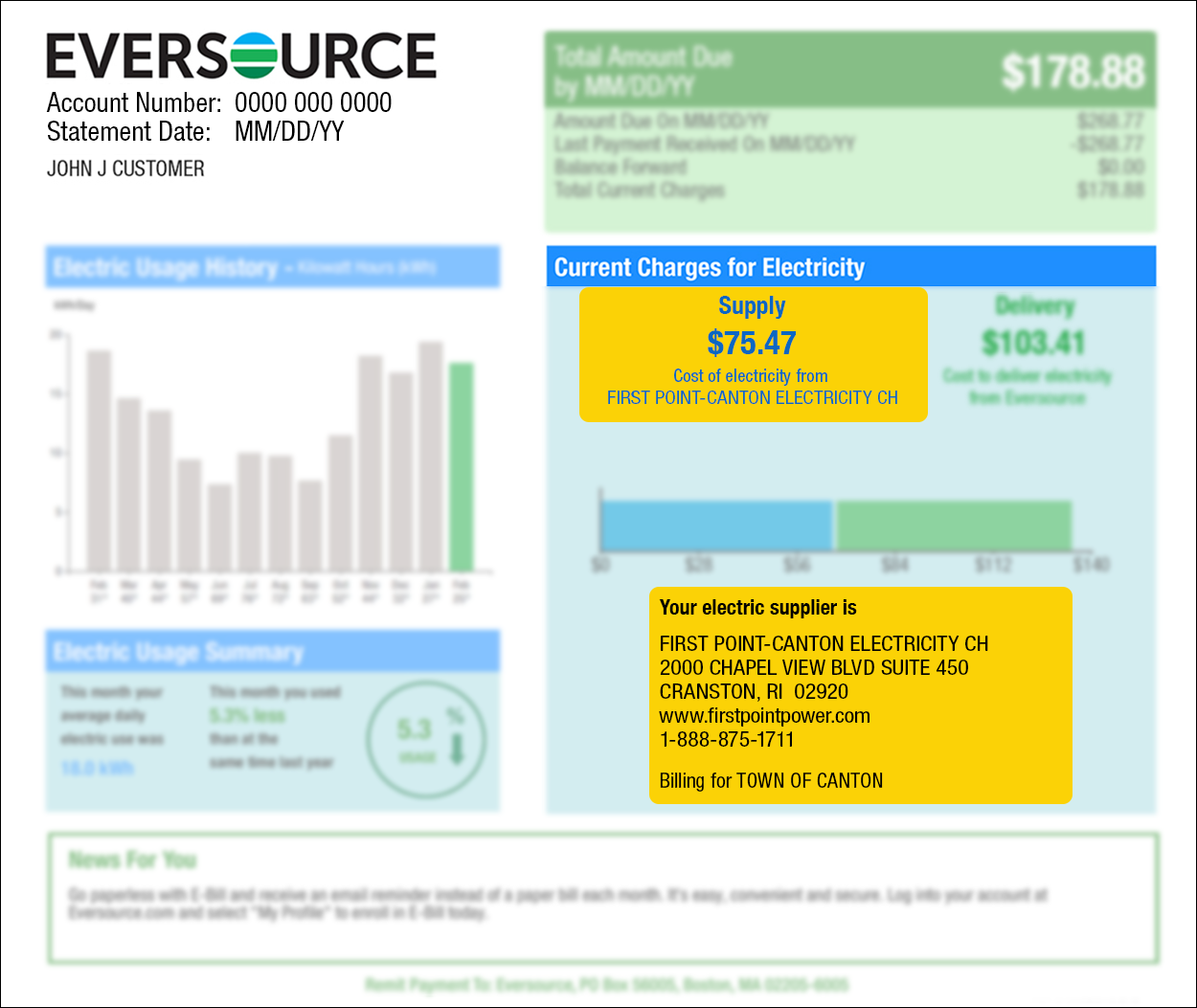
Task: Open the www.firstpointpower.com link
Action: click(x=765, y=715)
